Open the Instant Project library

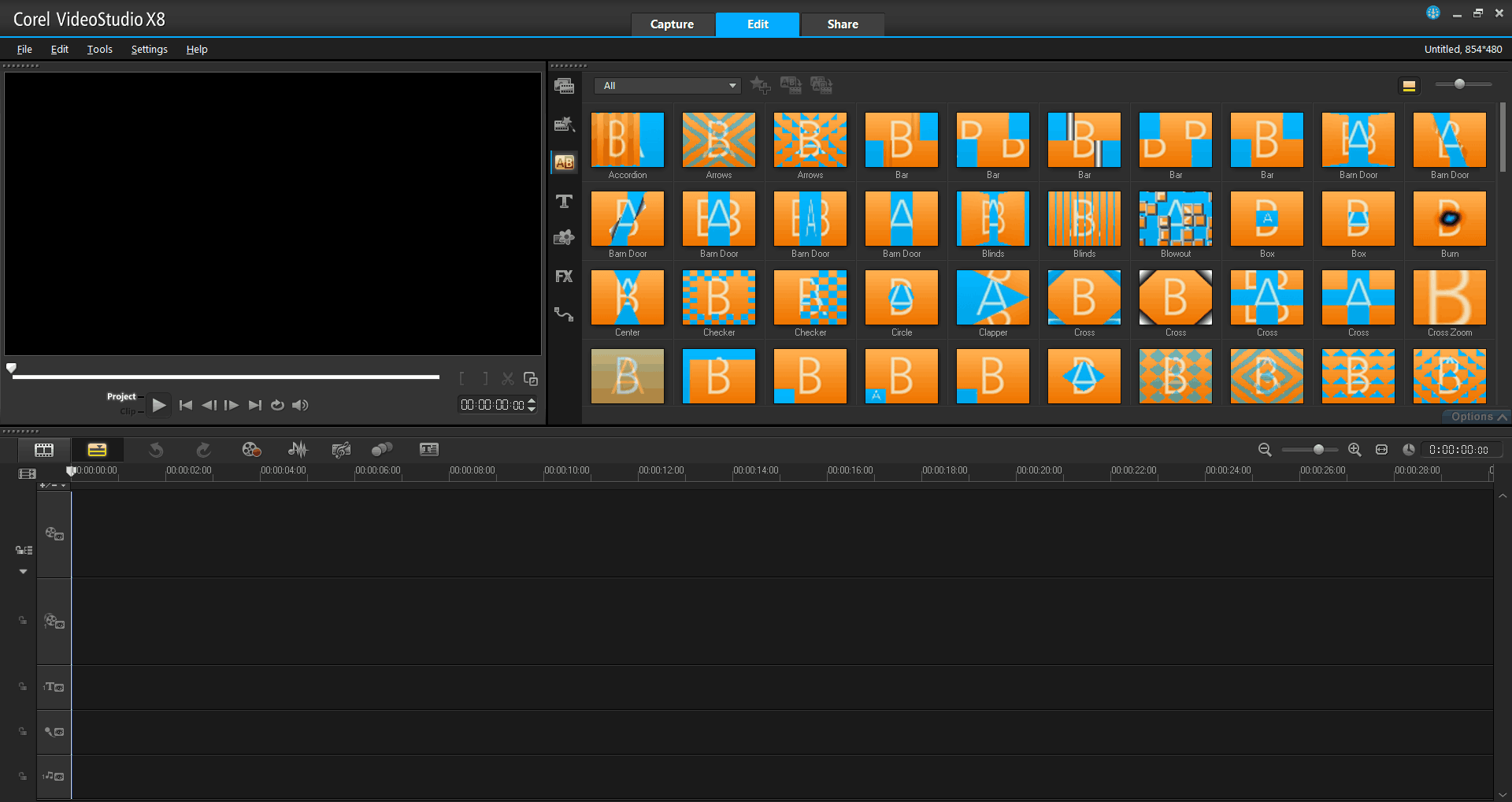click(x=564, y=124)
